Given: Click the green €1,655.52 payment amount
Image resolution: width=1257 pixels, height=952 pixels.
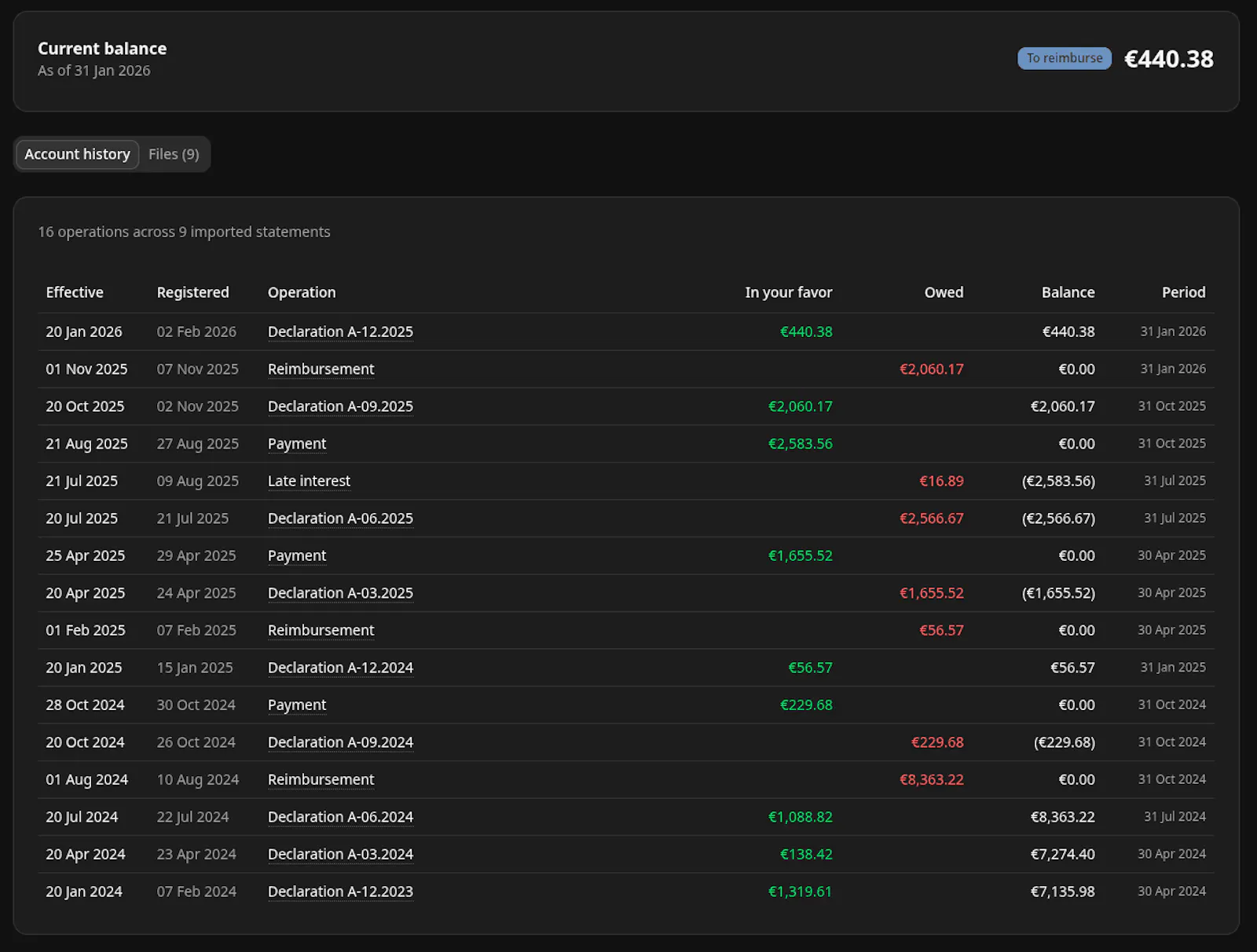Looking at the screenshot, I should [800, 555].
